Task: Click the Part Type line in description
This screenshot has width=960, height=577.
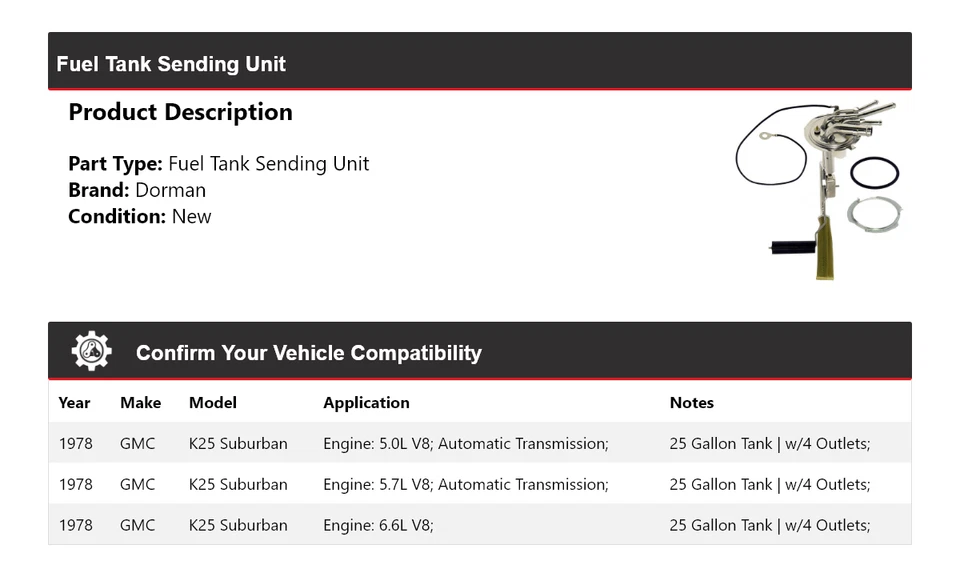Action: 218,164
